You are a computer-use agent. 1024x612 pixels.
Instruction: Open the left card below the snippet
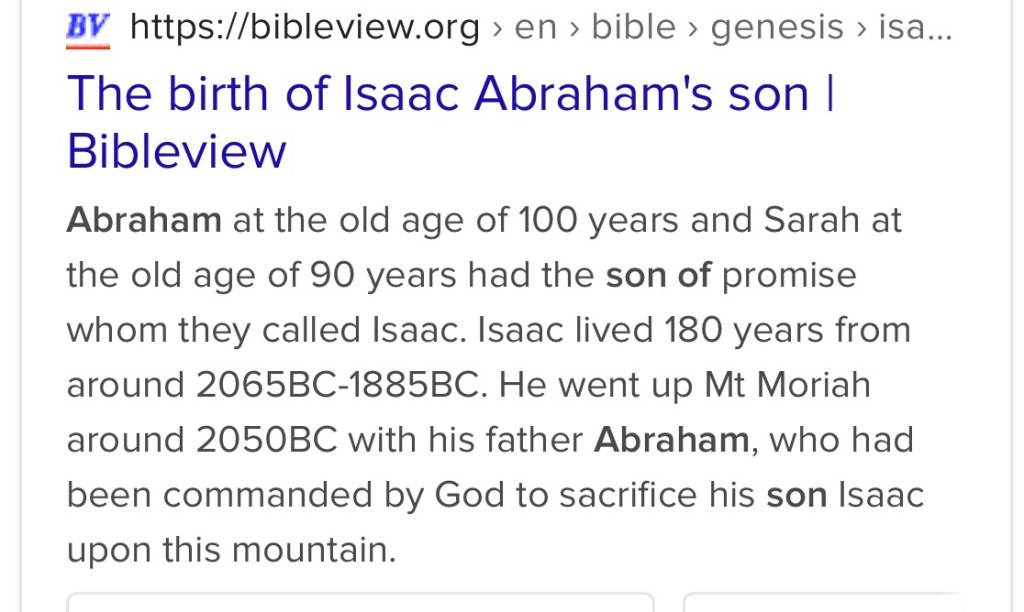[360, 601]
